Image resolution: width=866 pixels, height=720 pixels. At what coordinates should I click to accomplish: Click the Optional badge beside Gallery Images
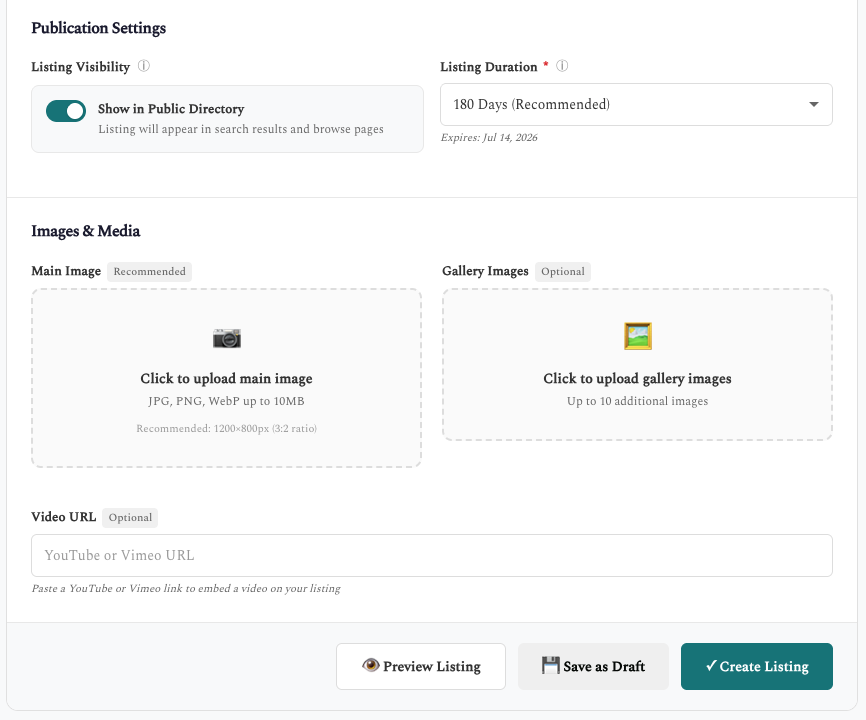coord(562,271)
